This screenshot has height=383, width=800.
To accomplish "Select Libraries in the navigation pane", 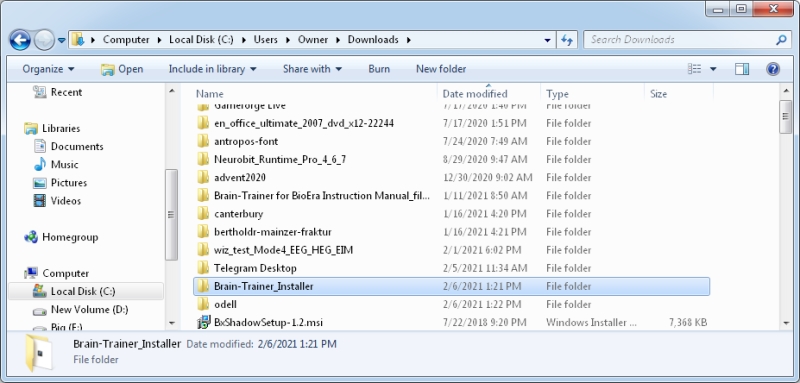I will click(52, 129).
